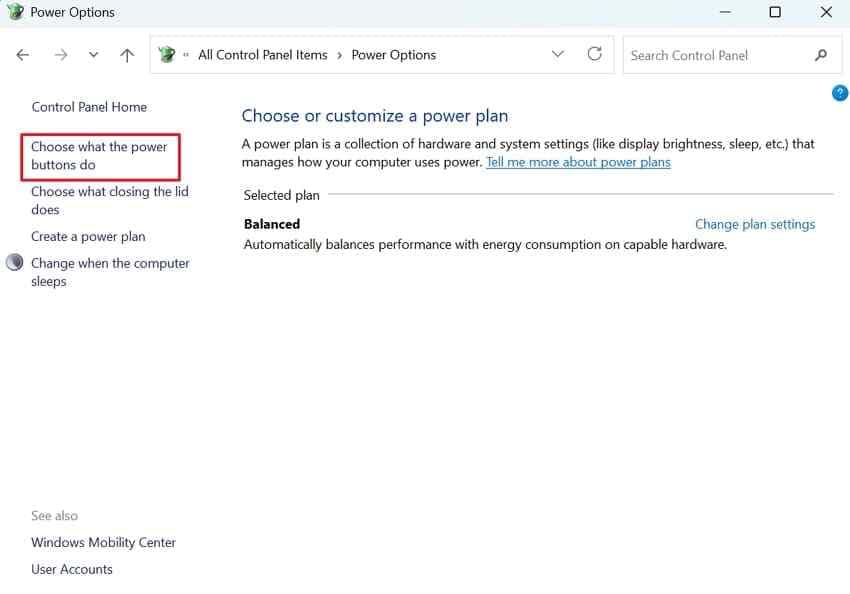Expand breadcrumb chevron after All Control Panel Items
The height and width of the screenshot is (594, 850).
[339, 55]
